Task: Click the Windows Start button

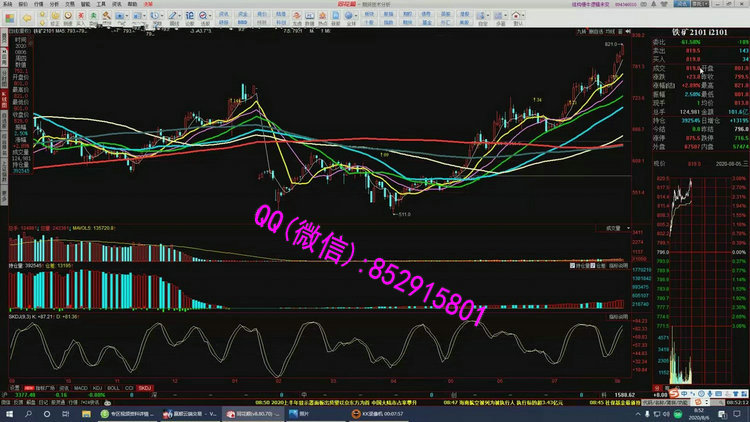Action: pos(8,412)
